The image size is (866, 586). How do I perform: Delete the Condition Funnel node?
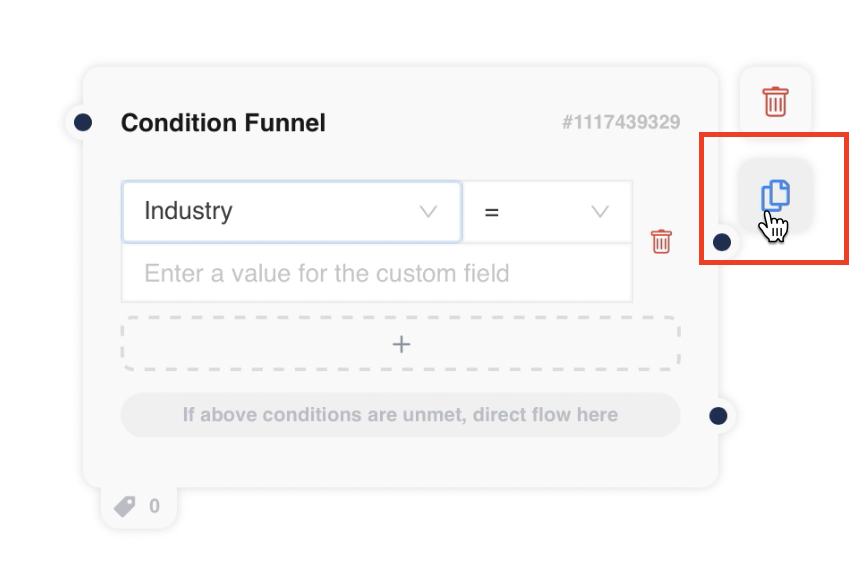pos(775,102)
